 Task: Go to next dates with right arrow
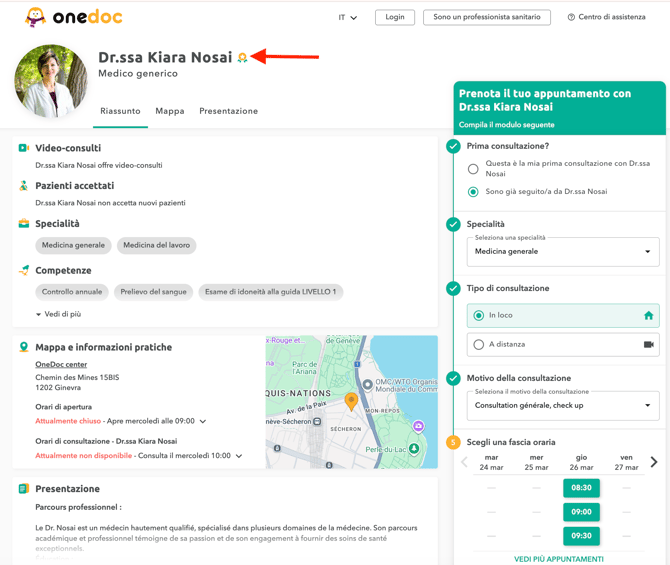click(x=654, y=462)
